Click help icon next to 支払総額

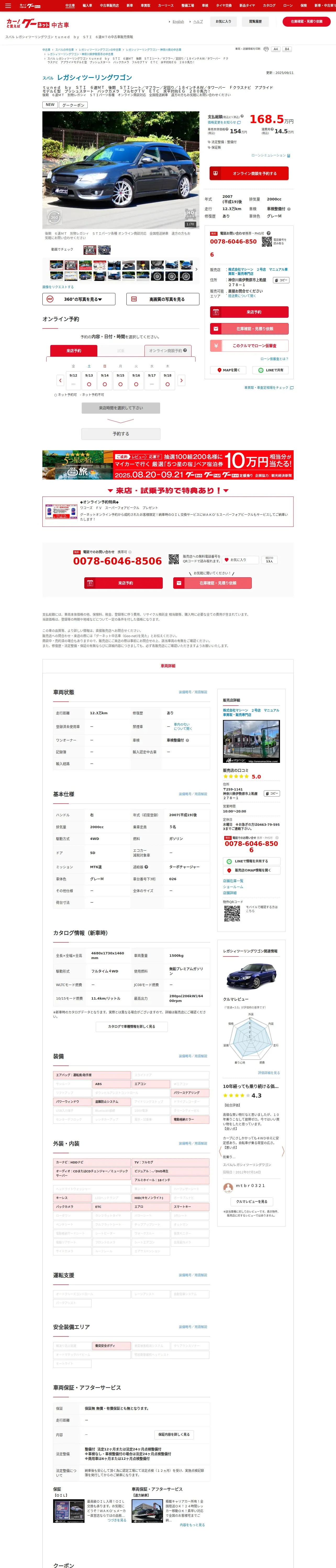(x=242, y=116)
